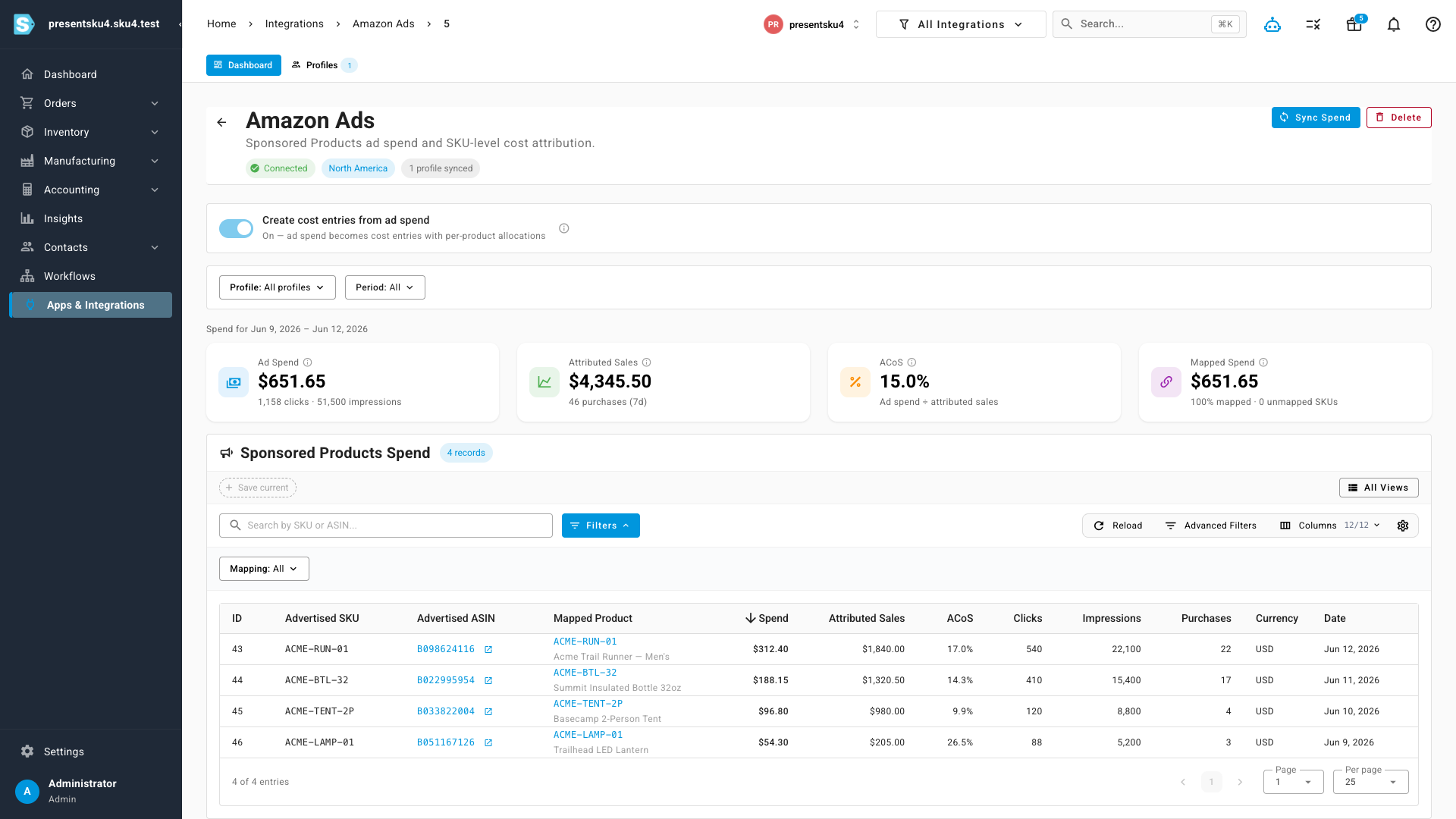
Task: Click the ACoS info icon
Action: 912,362
